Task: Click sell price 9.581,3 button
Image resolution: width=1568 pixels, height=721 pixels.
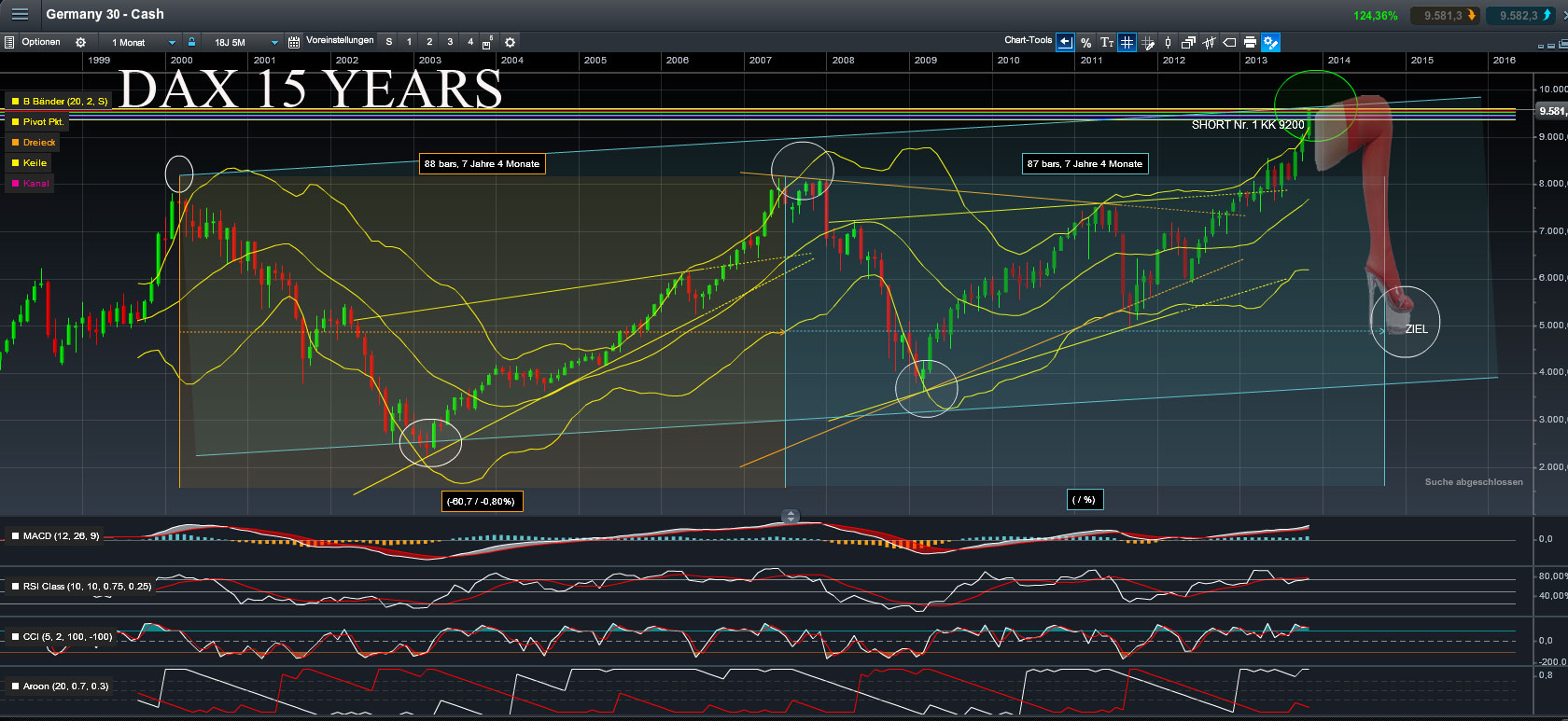Action: 1445,15
